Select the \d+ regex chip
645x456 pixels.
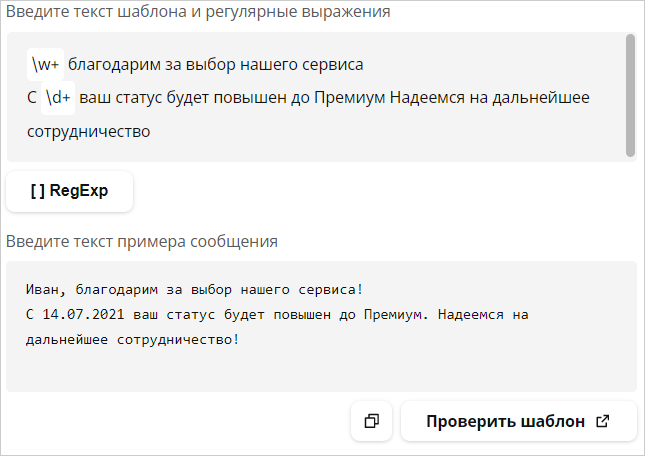[x=58, y=98]
